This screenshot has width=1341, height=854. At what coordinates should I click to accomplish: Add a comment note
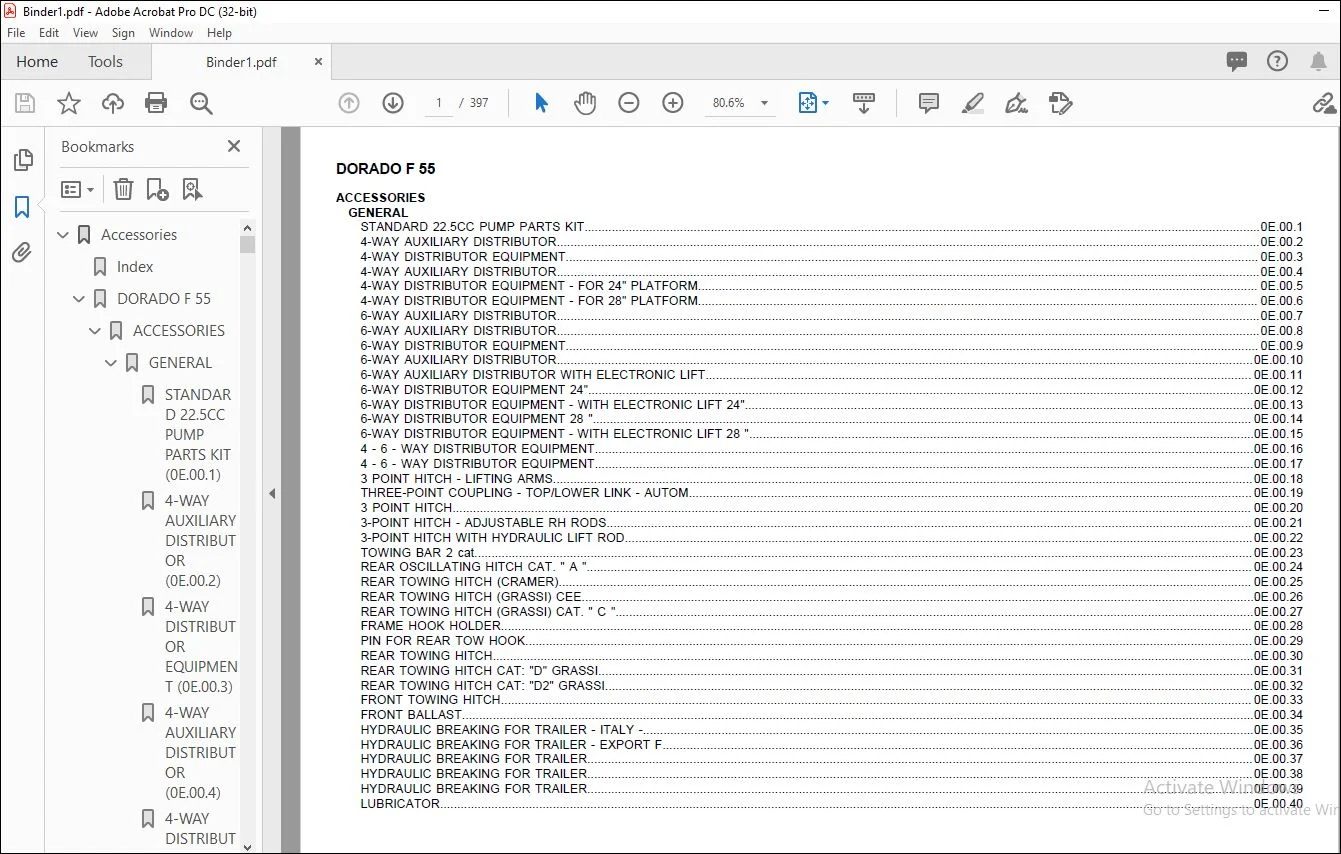tap(929, 103)
